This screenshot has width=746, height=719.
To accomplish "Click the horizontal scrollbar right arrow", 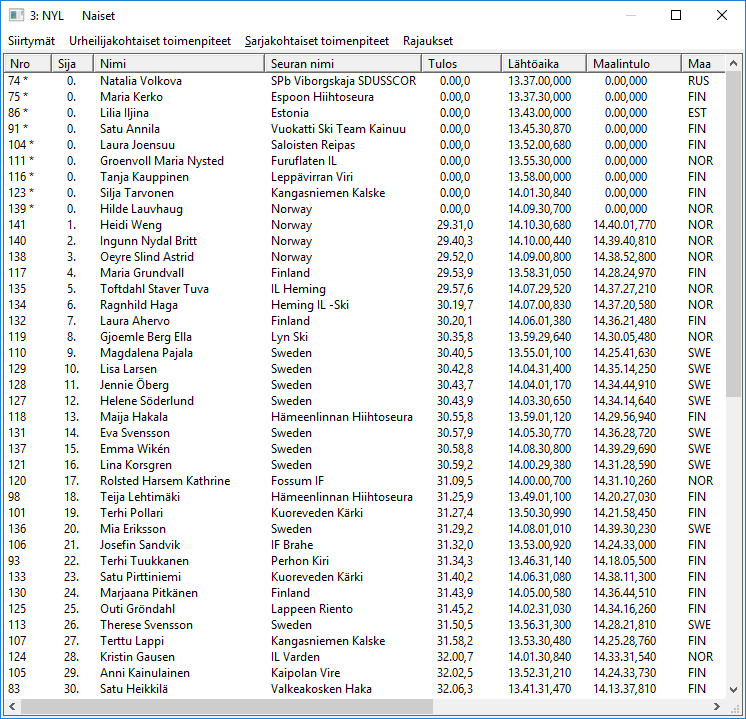I will (717, 706).
